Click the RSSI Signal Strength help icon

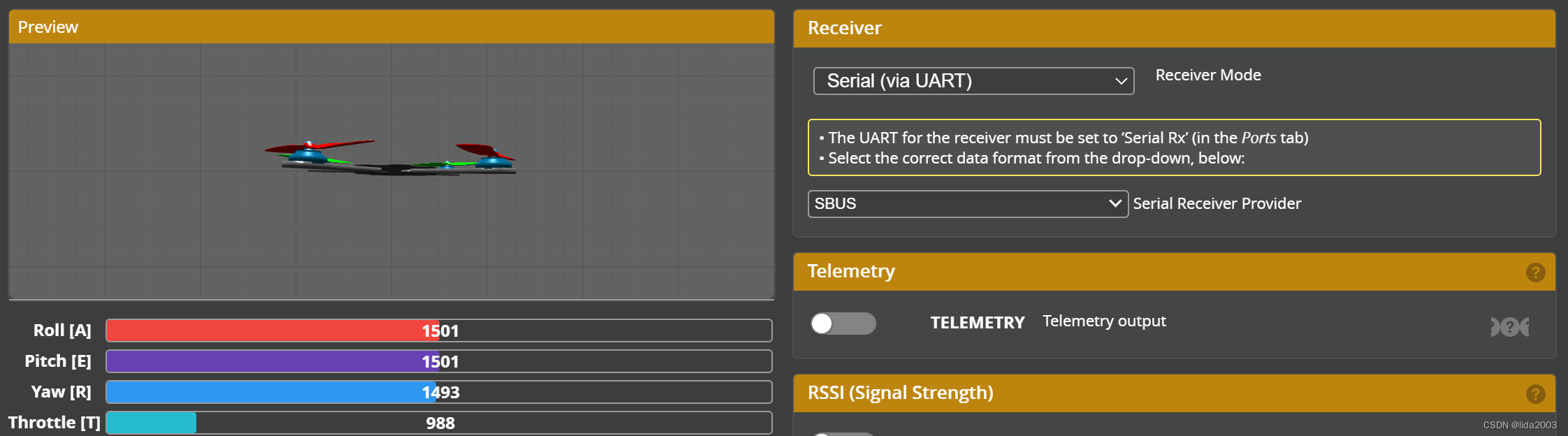tap(1535, 394)
